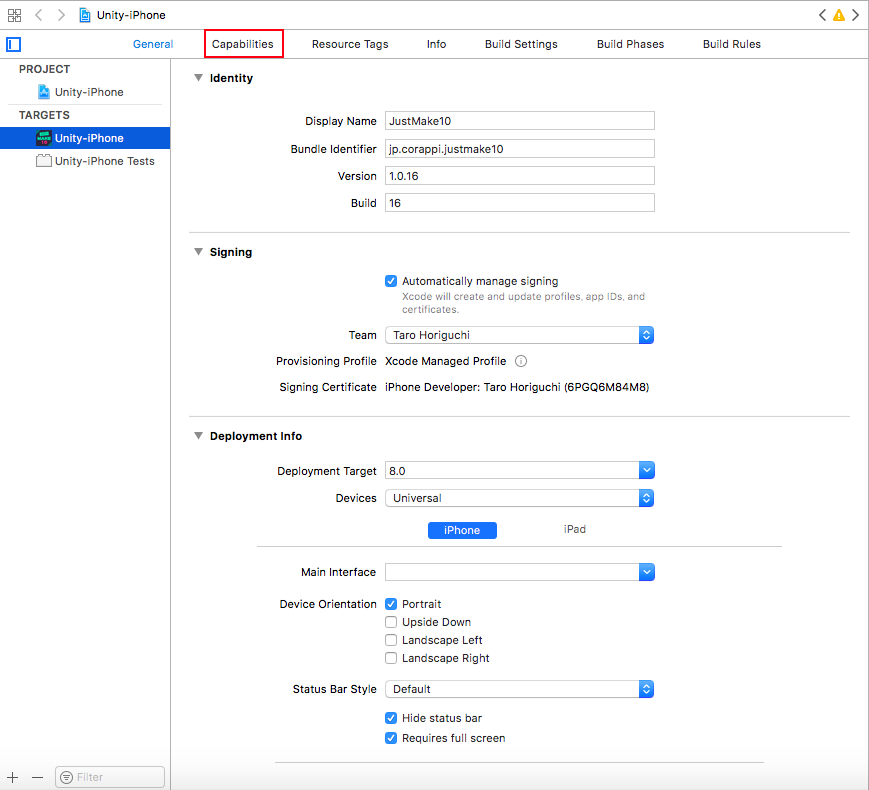Add a new target with plus button

[13, 777]
